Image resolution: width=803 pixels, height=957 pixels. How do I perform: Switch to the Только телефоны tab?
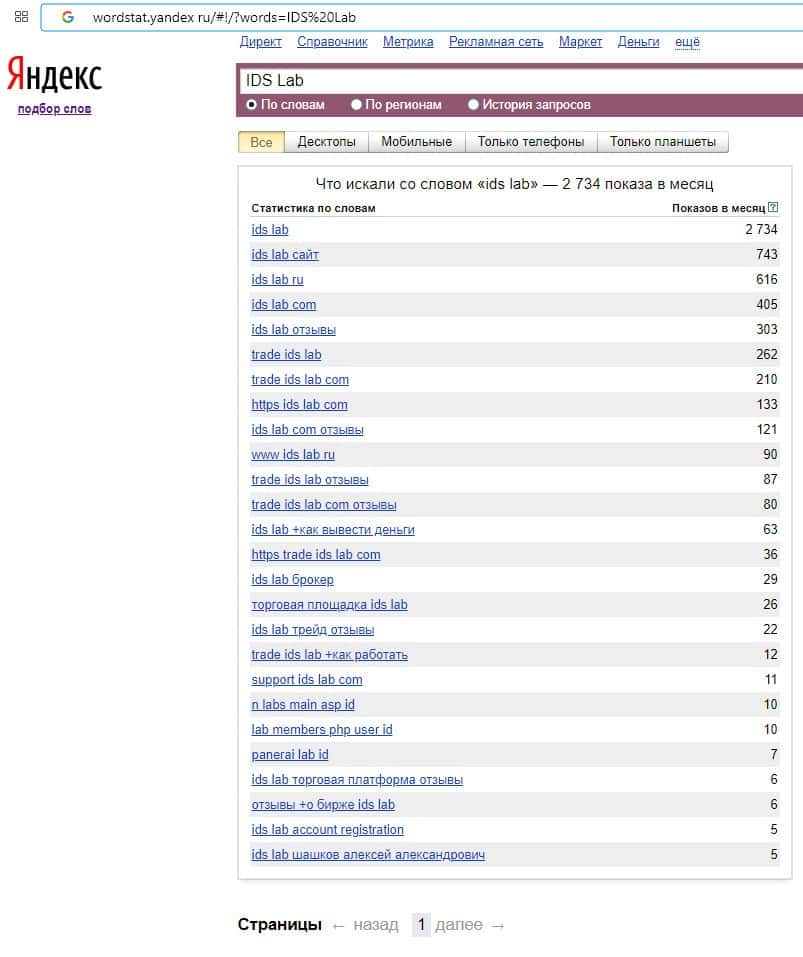pos(531,142)
